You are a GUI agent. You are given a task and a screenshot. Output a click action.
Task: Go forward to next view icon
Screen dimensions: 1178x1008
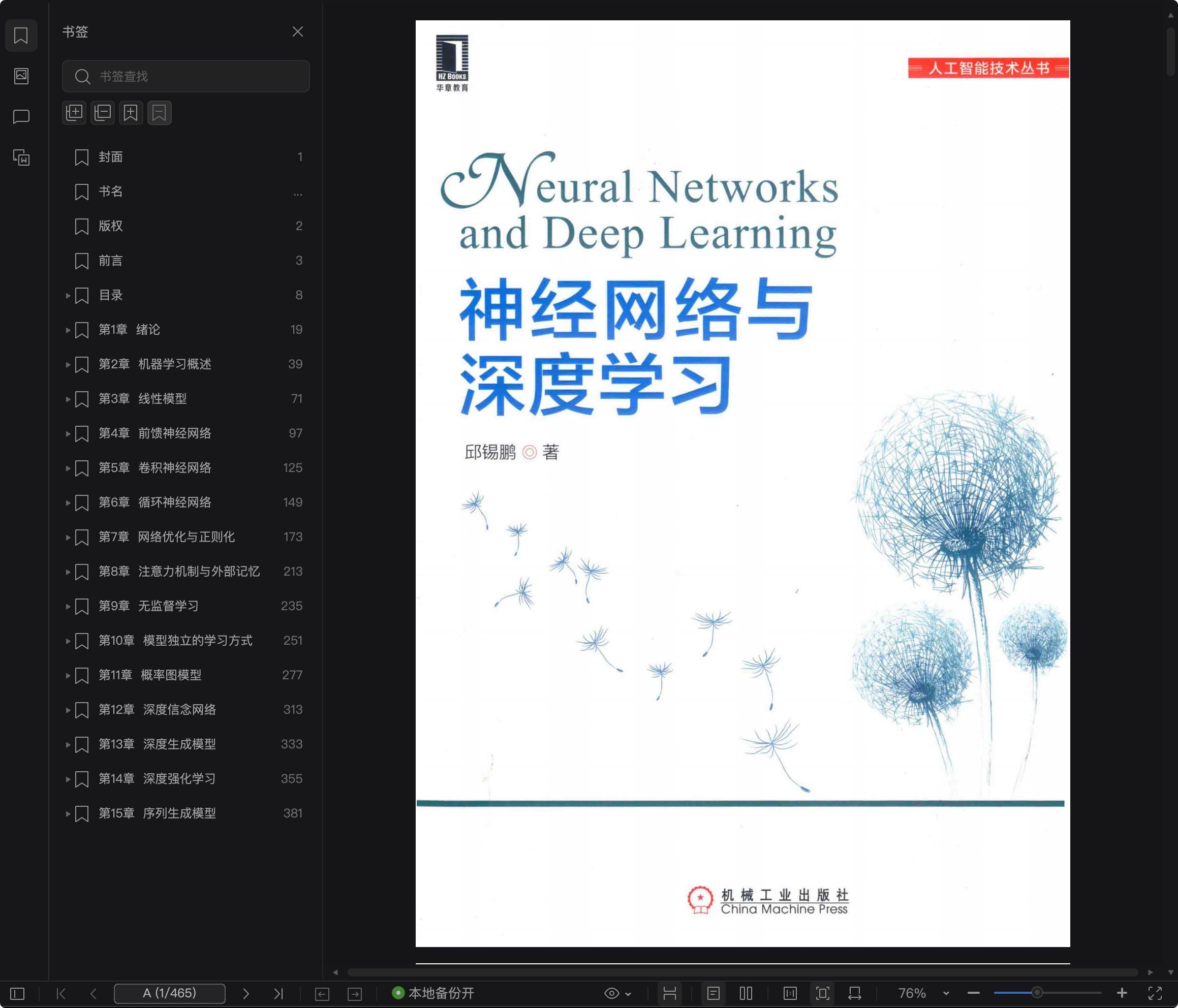[355, 994]
